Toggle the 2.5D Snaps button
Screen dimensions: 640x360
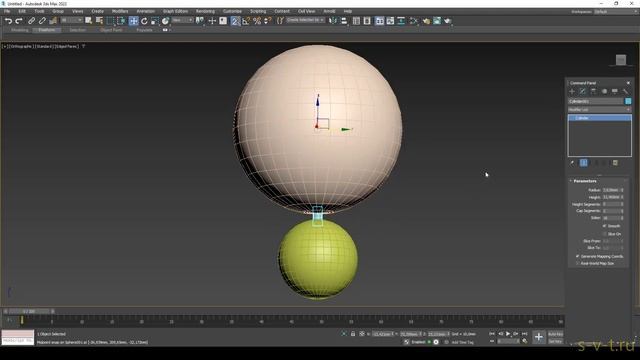pos(236,21)
